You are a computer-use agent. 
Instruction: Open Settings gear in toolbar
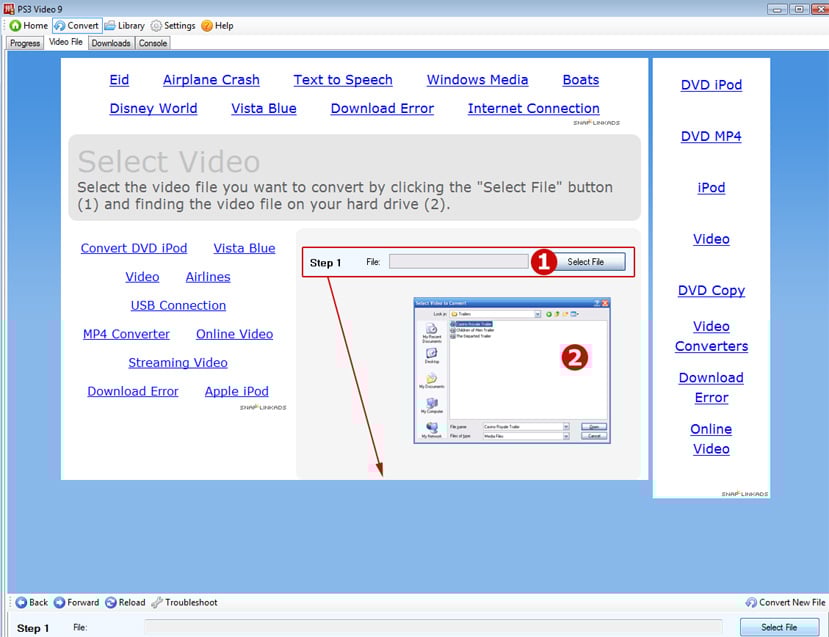point(156,25)
